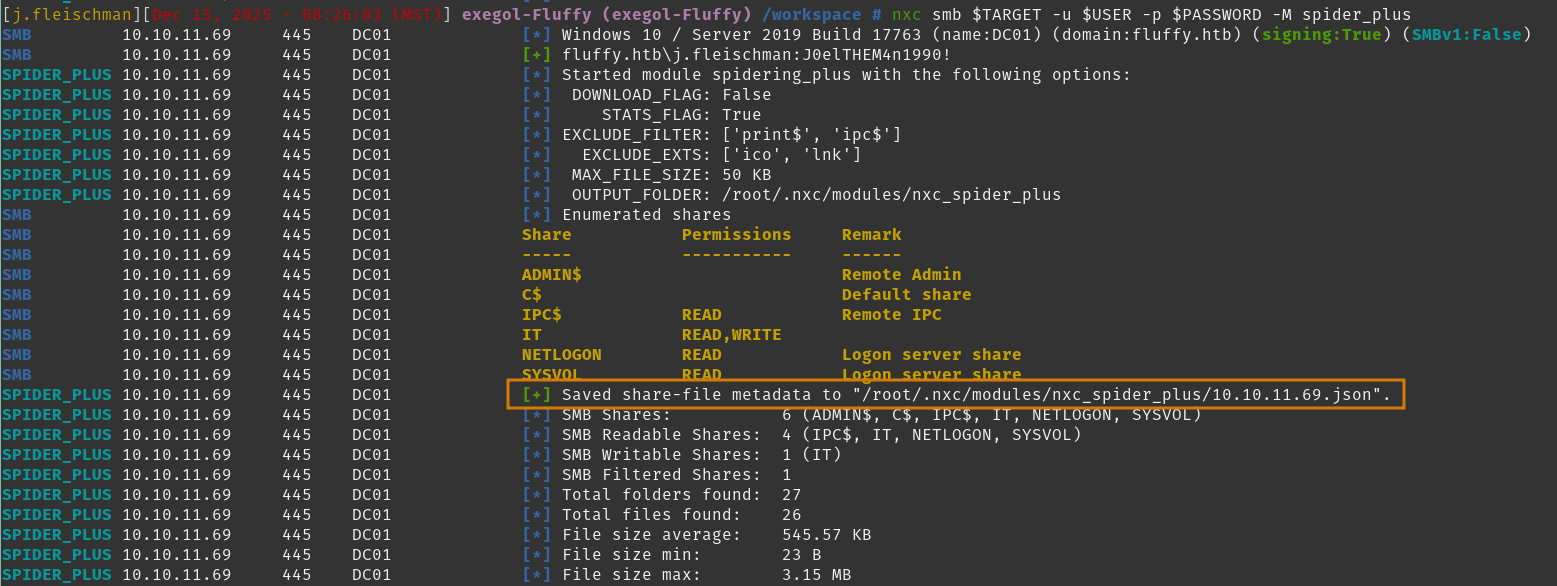Click the [+] marker in the orange highlighted box
Viewport: 1557px width, 586px height.
(x=536, y=395)
